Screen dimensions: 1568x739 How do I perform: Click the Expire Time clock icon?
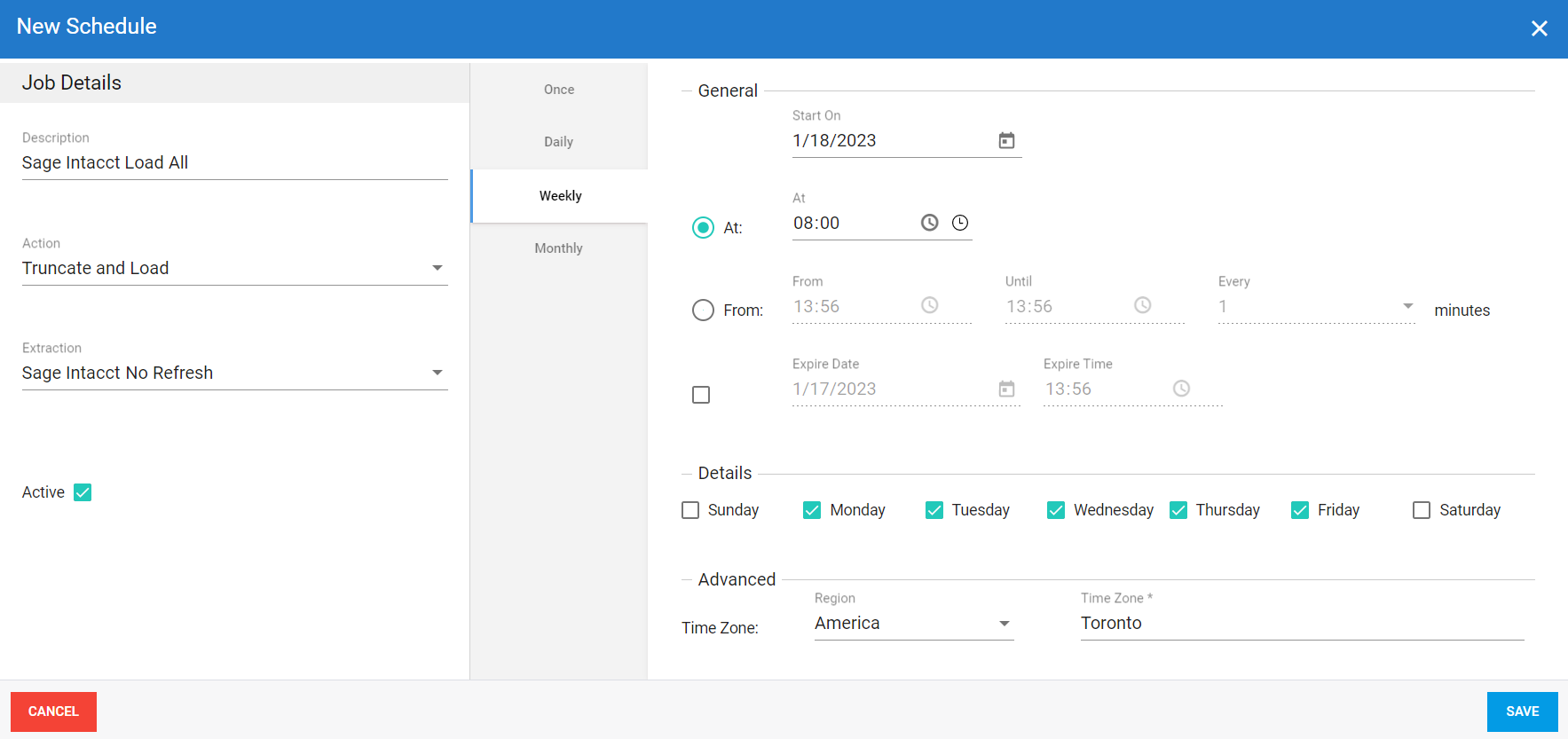[1181, 389]
